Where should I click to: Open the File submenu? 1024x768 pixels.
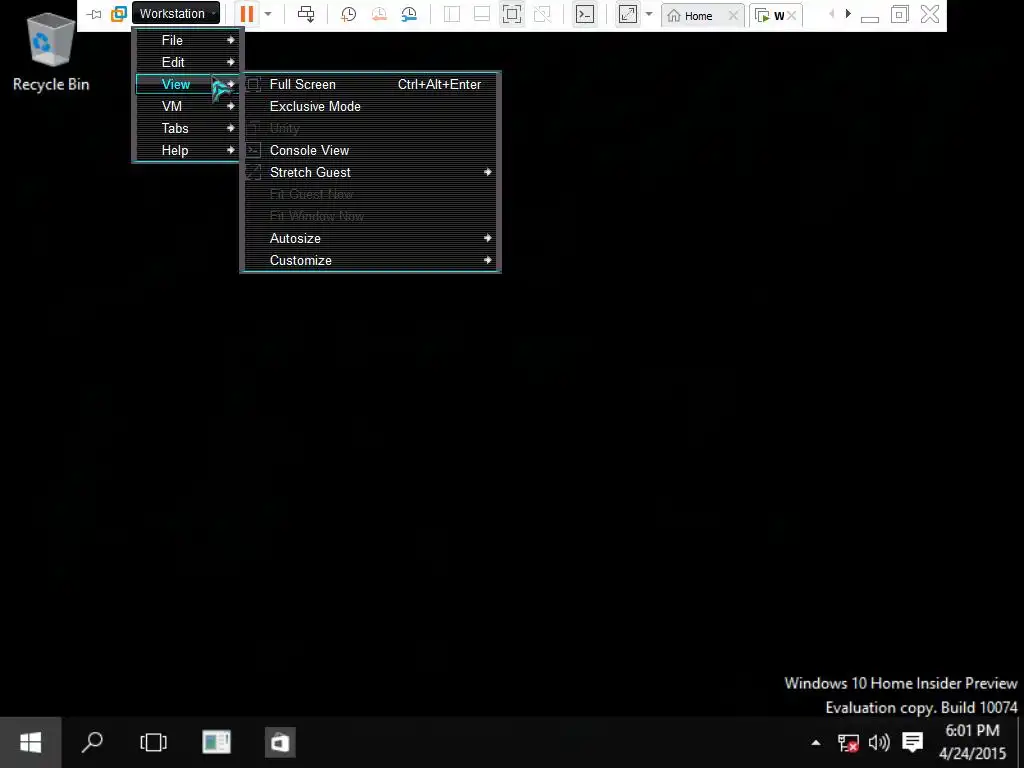pos(188,40)
